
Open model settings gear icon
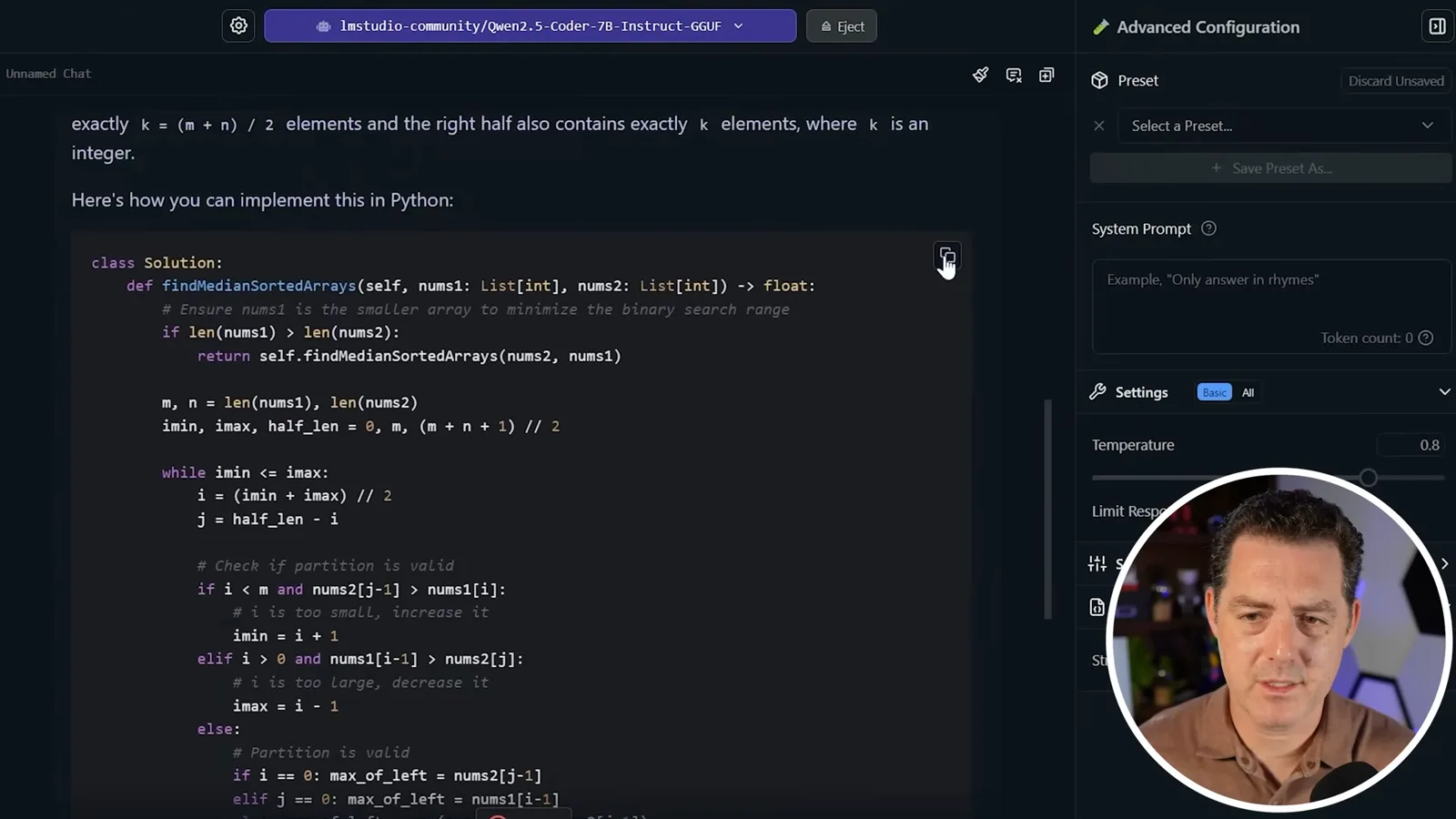[238, 25]
